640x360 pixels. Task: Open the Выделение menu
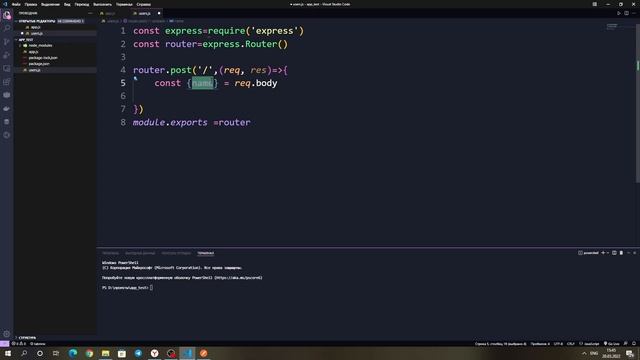(50, 4)
